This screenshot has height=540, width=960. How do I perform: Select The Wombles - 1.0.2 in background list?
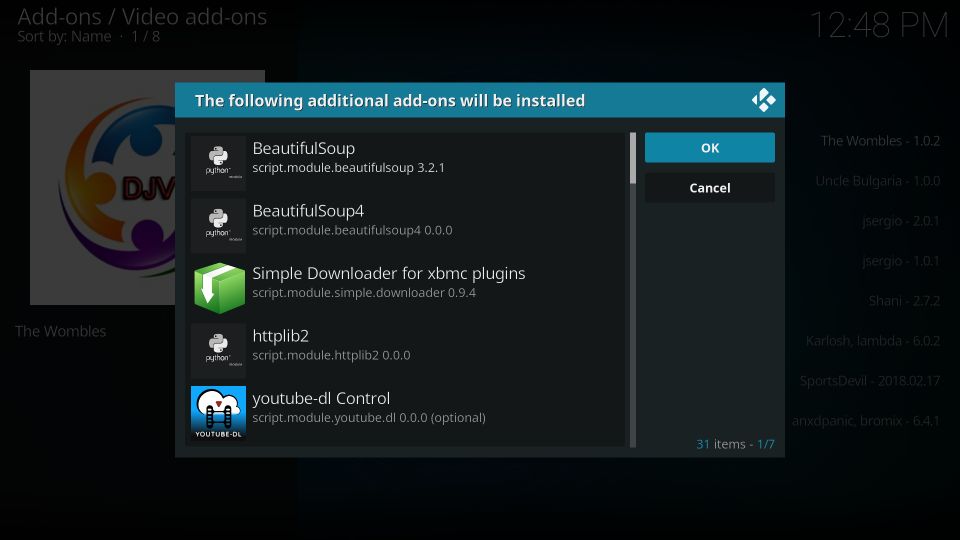[x=880, y=141]
